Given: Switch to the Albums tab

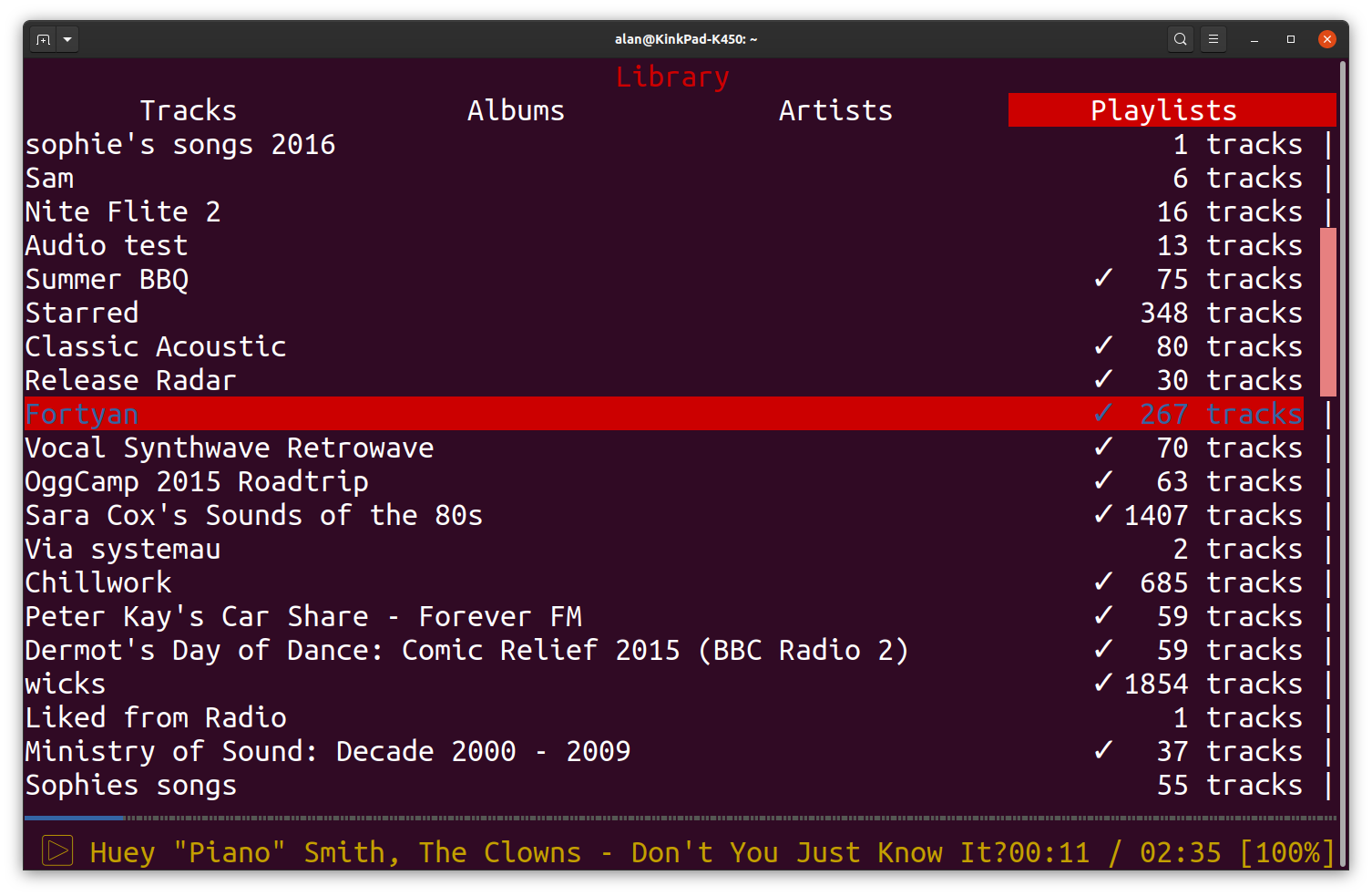Looking at the screenshot, I should tap(516, 110).
